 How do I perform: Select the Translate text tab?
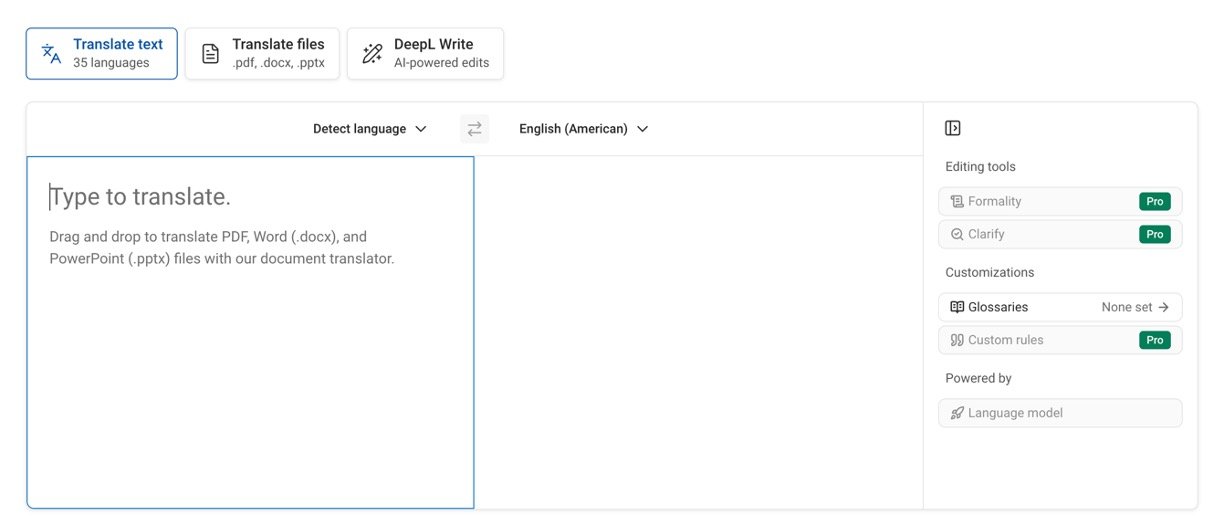click(x=102, y=53)
